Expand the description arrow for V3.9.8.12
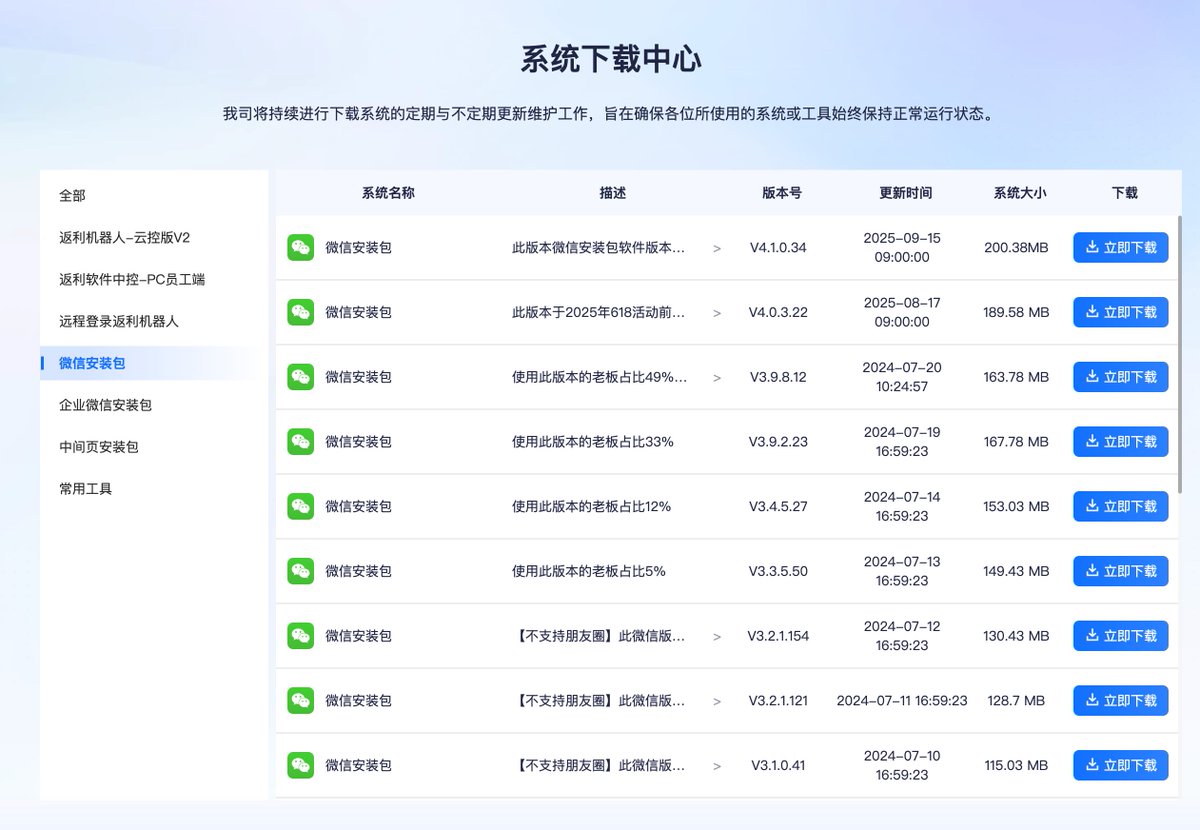Viewport: 1200px width, 830px height. [x=717, y=378]
